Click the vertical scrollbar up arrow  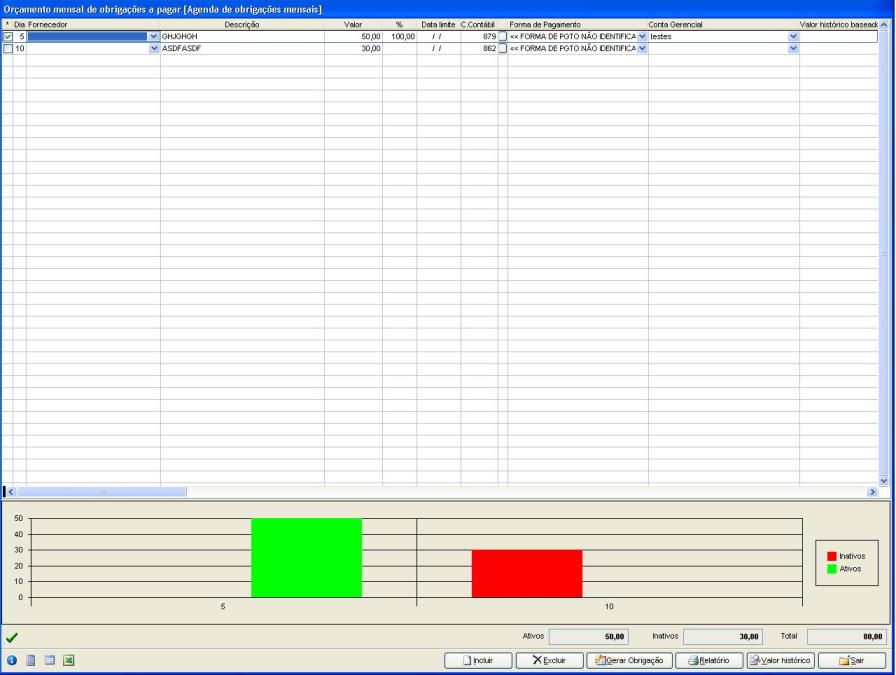pos(884,25)
